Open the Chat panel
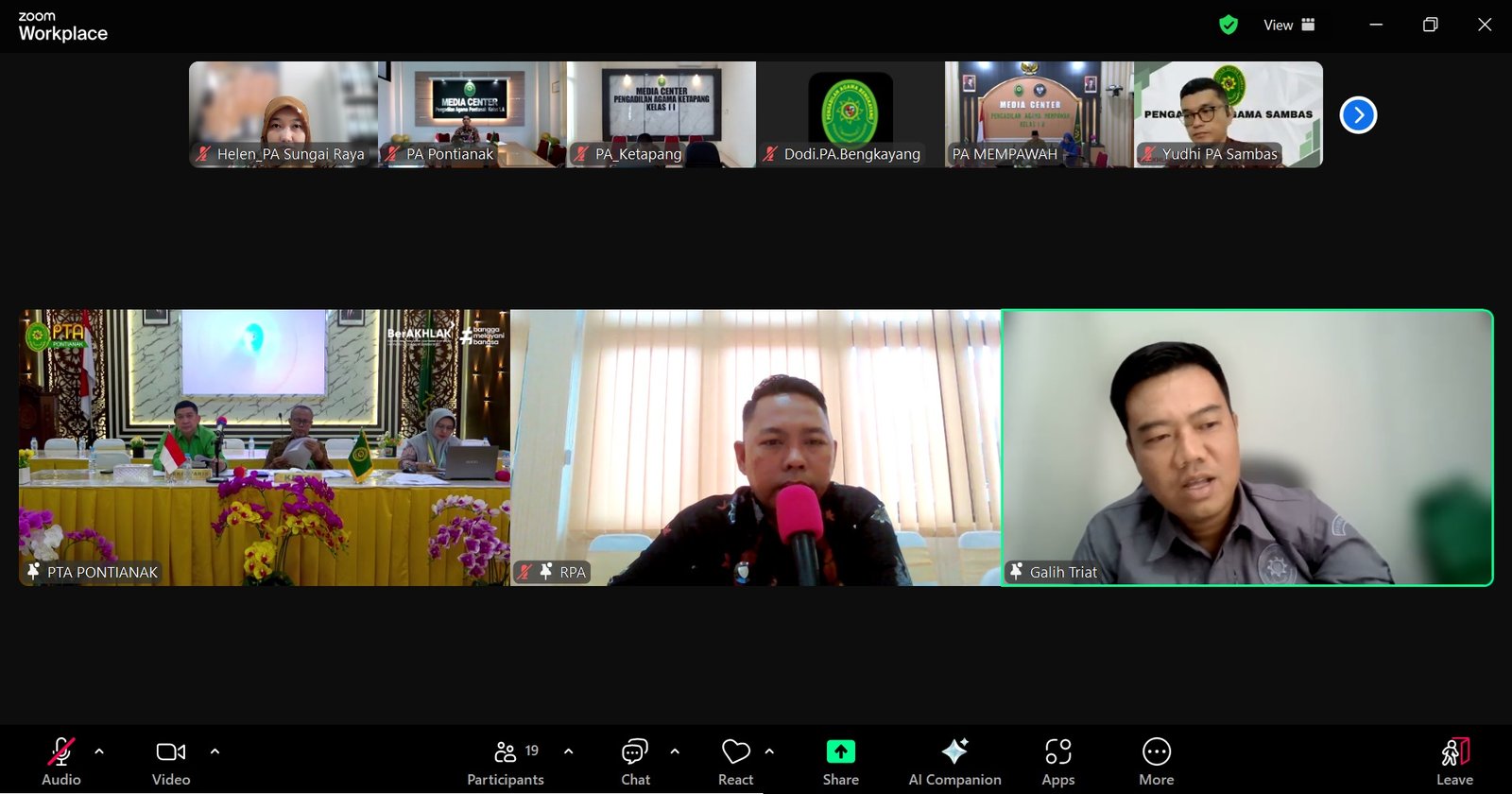The height and width of the screenshot is (794, 1512). [x=635, y=762]
